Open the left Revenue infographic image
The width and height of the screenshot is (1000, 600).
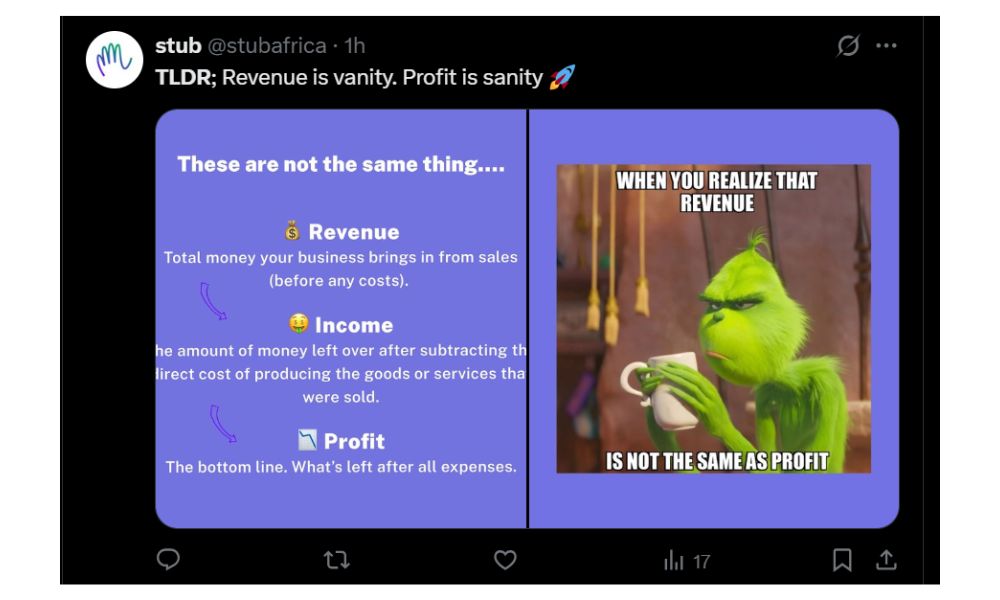coord(341,319)
